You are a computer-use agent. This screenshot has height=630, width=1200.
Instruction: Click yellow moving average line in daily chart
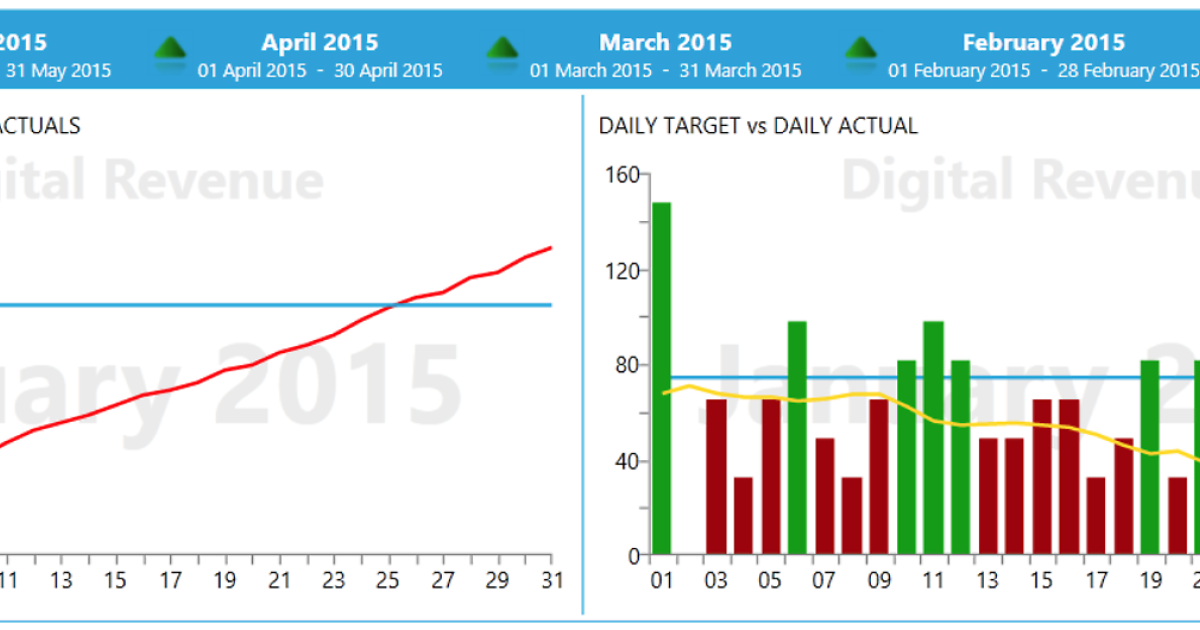pyautogui.click(x=930, y=420)
